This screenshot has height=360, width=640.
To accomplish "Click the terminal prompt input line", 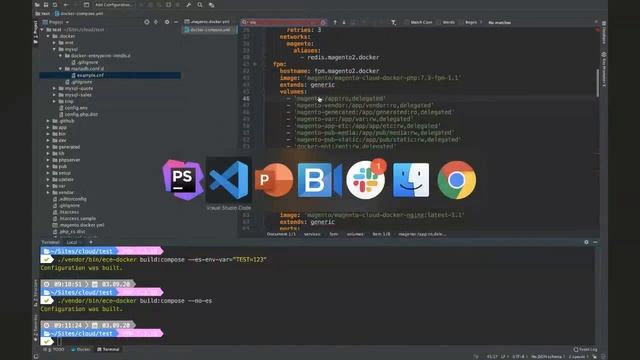I will (x=318, y=341).
